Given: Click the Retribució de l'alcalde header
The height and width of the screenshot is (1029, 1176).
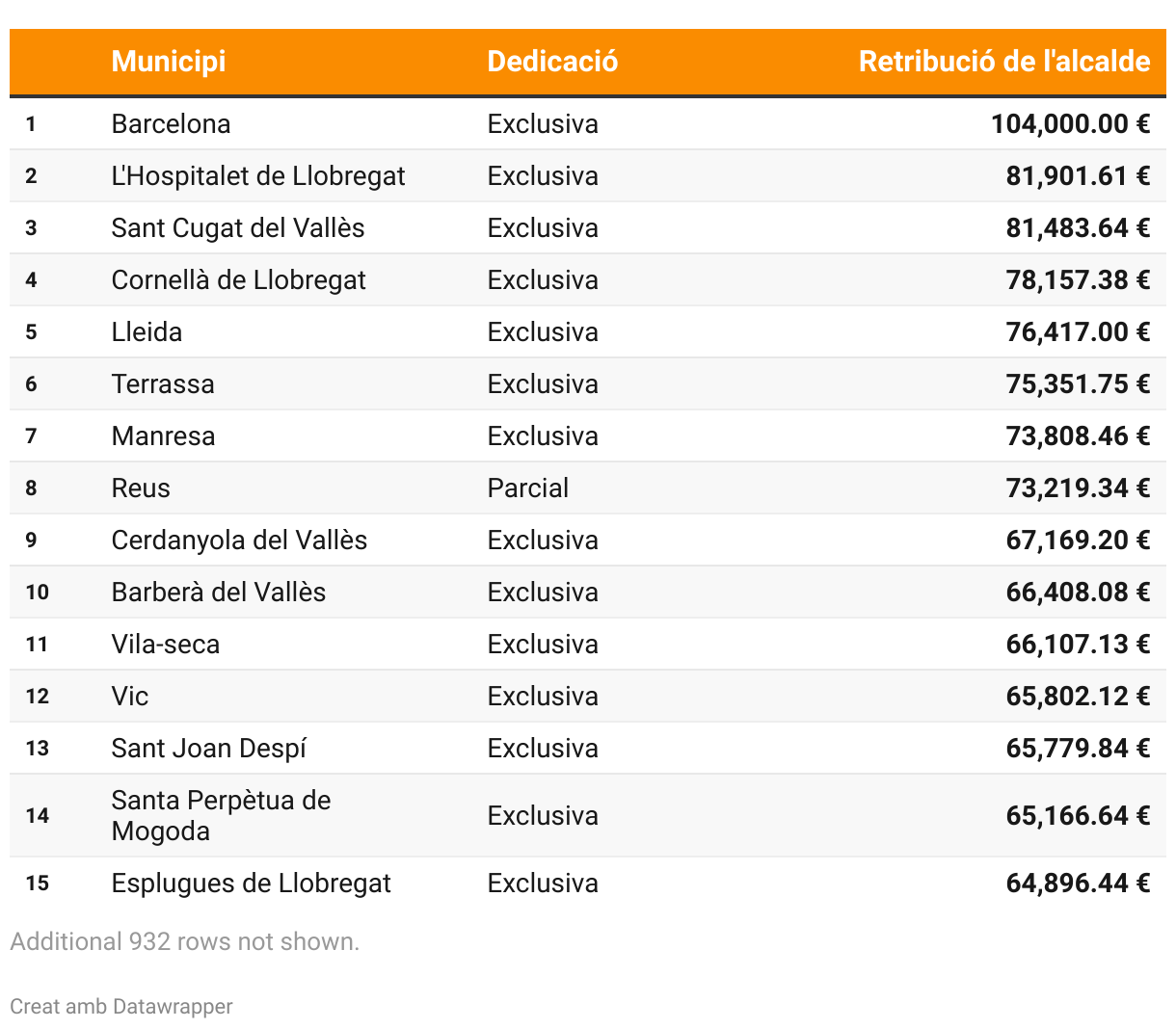Looking at the screenshot, I should click(1004, 62).
